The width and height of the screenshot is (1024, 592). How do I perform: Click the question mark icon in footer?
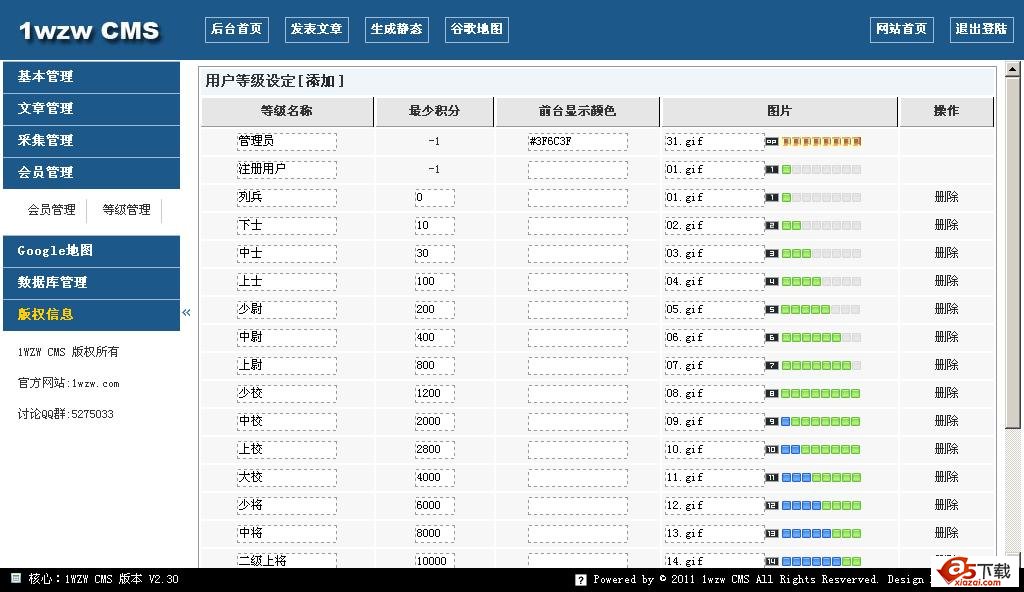tap(581, 580)
